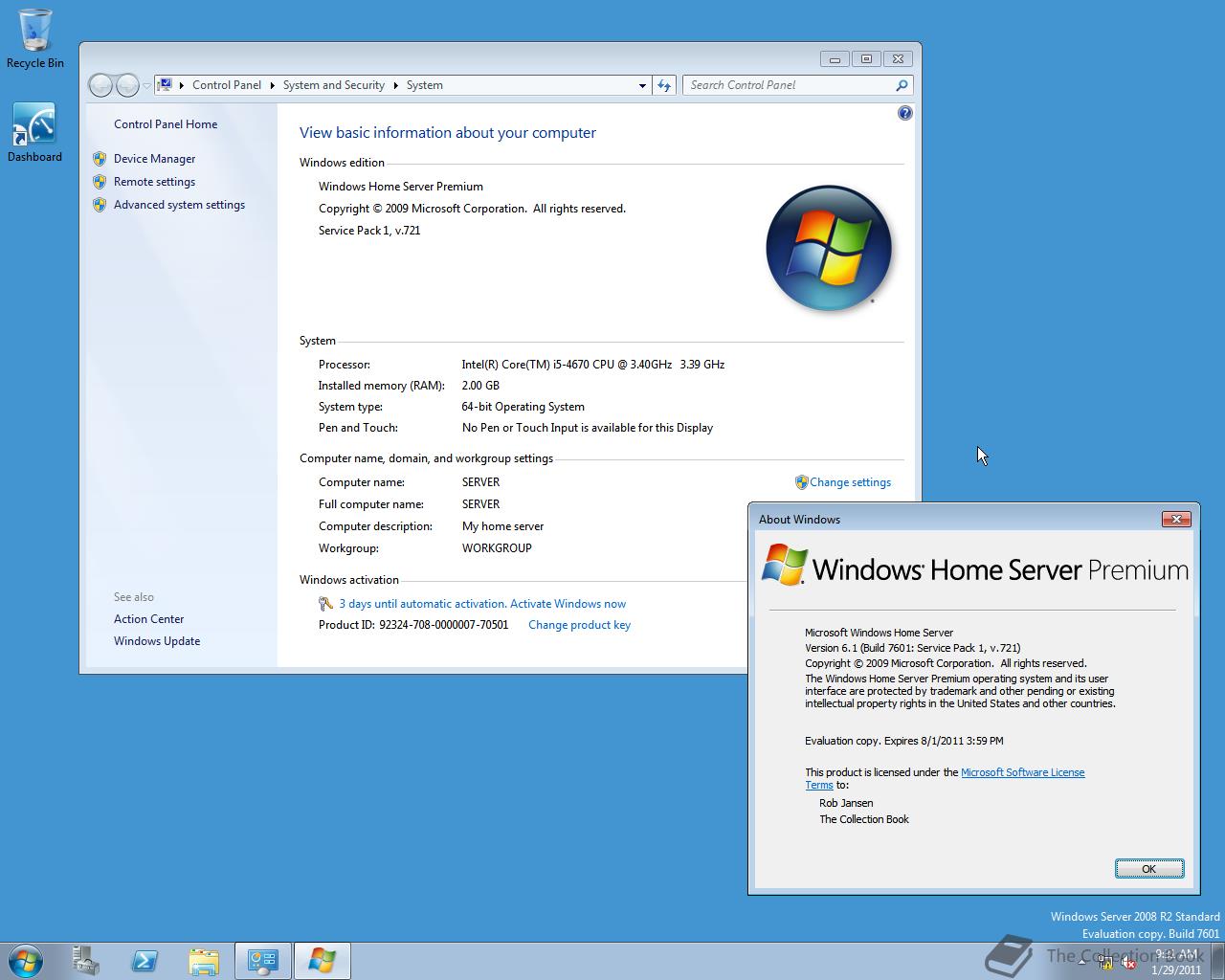The image size is (1225, 980).
Task: Expand the arrow before Control Panel breadcrumb
Action: (181, 85)
